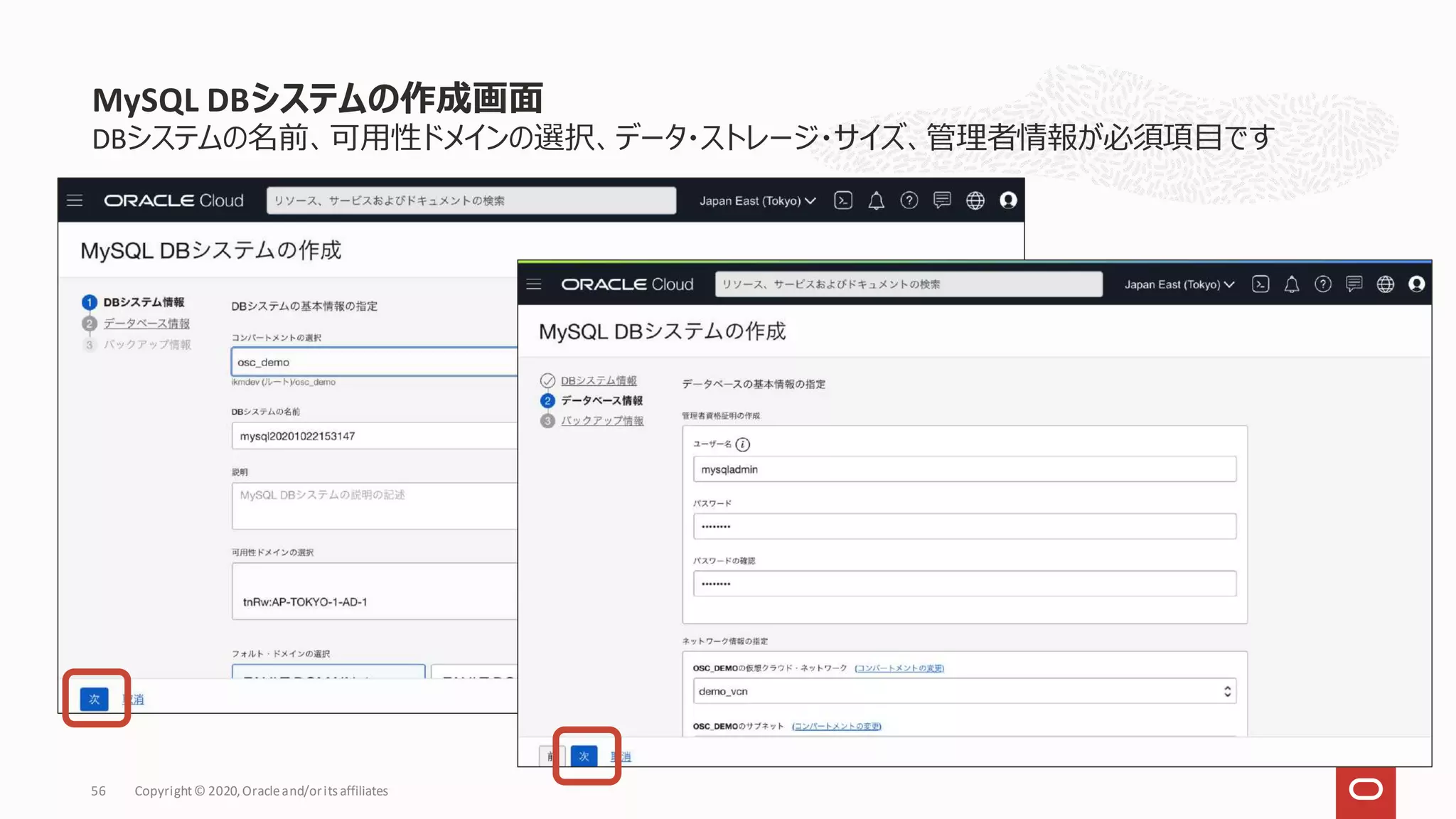
Task: Expand Japan East (Tokyo) region menu in front window
Action: (1179, 284)
